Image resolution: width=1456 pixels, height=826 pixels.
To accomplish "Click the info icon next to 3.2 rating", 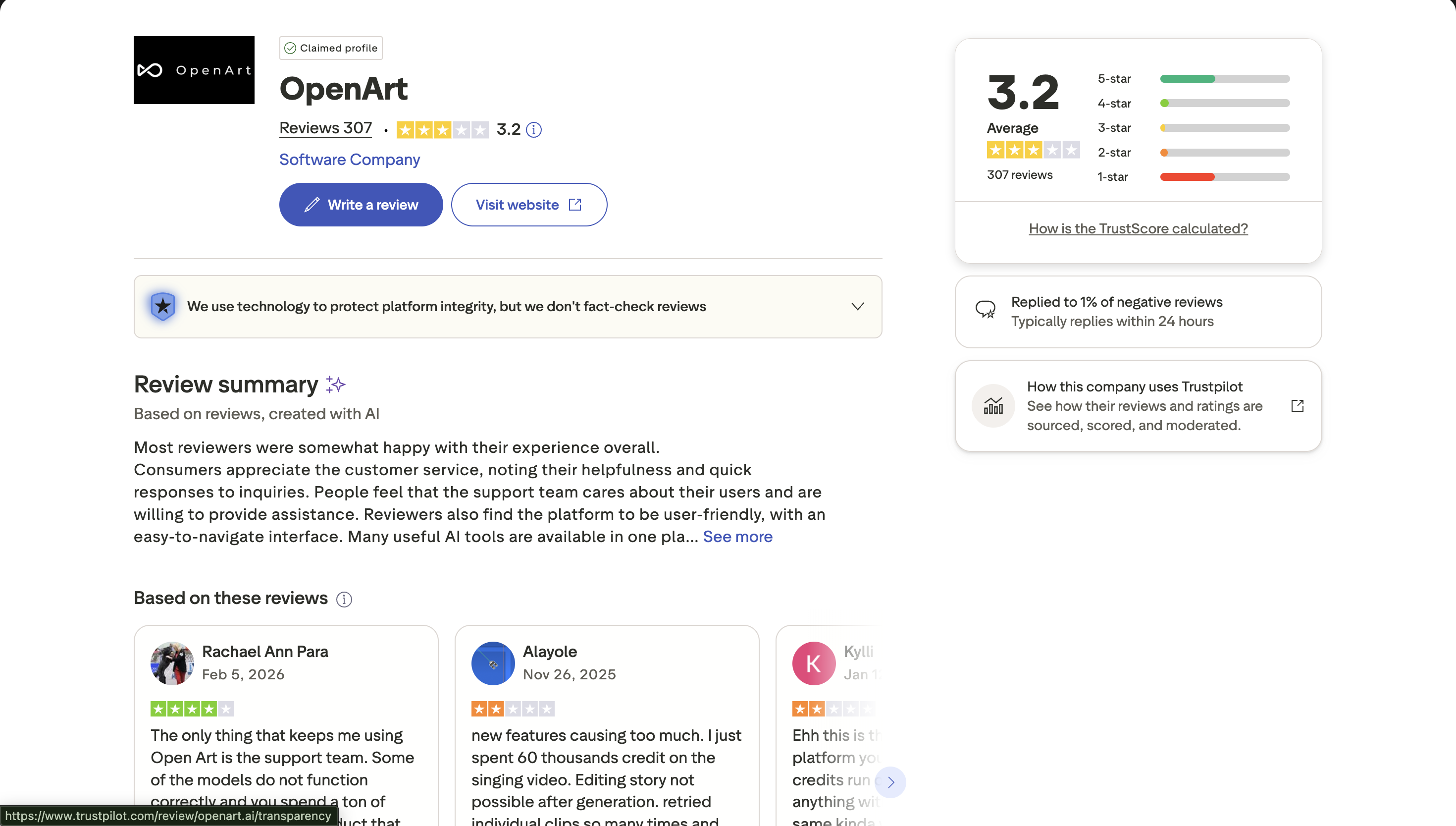I will click(x=533, y=129).
